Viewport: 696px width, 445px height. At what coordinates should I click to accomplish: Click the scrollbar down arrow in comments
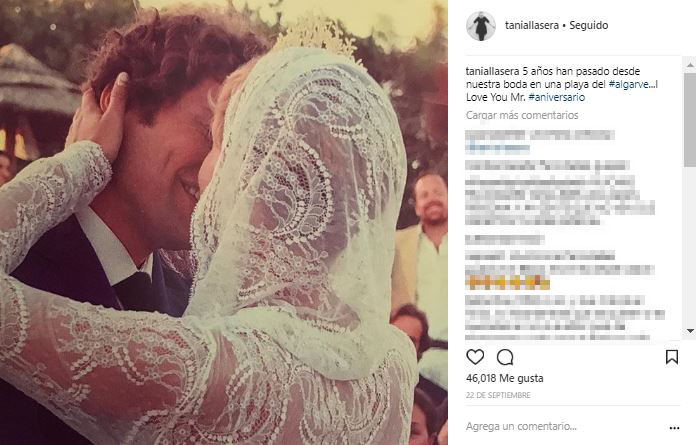point(690,331)
